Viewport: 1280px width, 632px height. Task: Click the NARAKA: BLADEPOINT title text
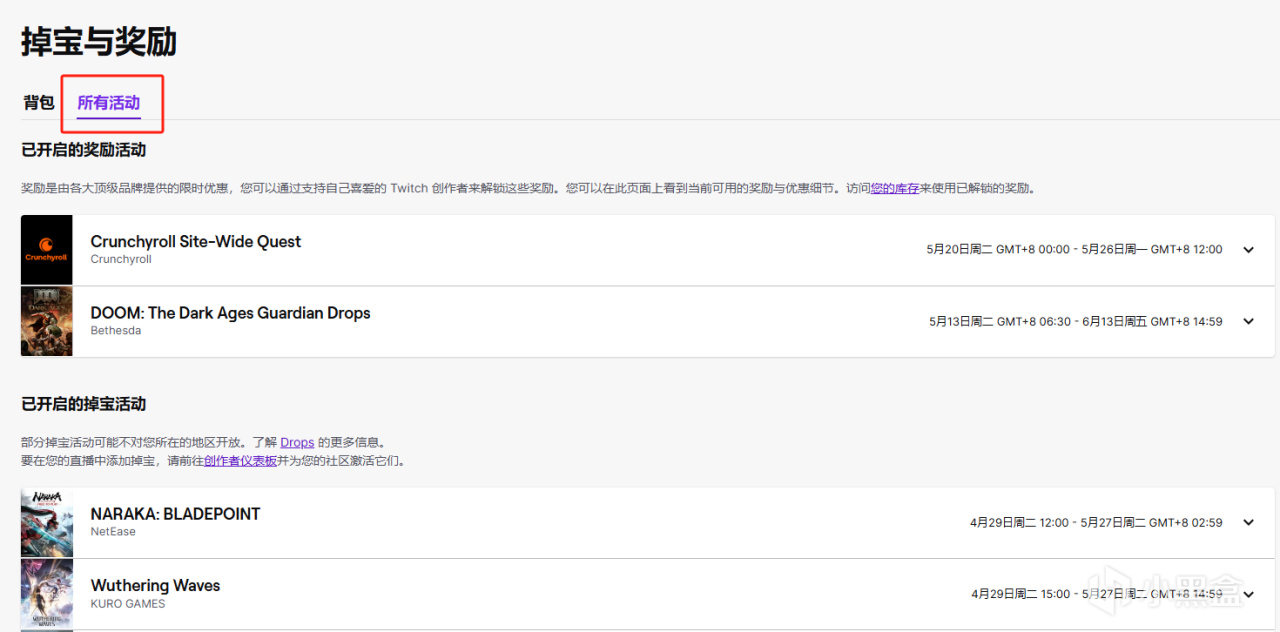(175, 514)
